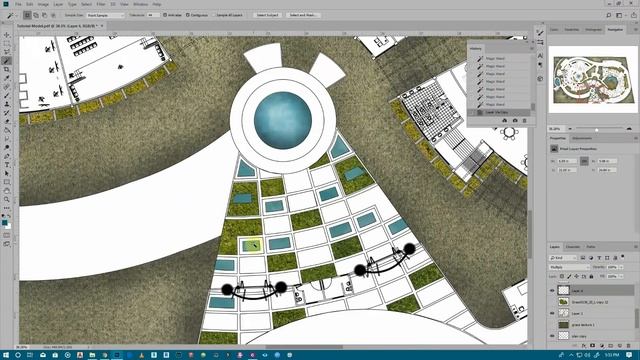Click Tolerance input field
The height and width of the screenshot is (360, 640).
point(153,15)
